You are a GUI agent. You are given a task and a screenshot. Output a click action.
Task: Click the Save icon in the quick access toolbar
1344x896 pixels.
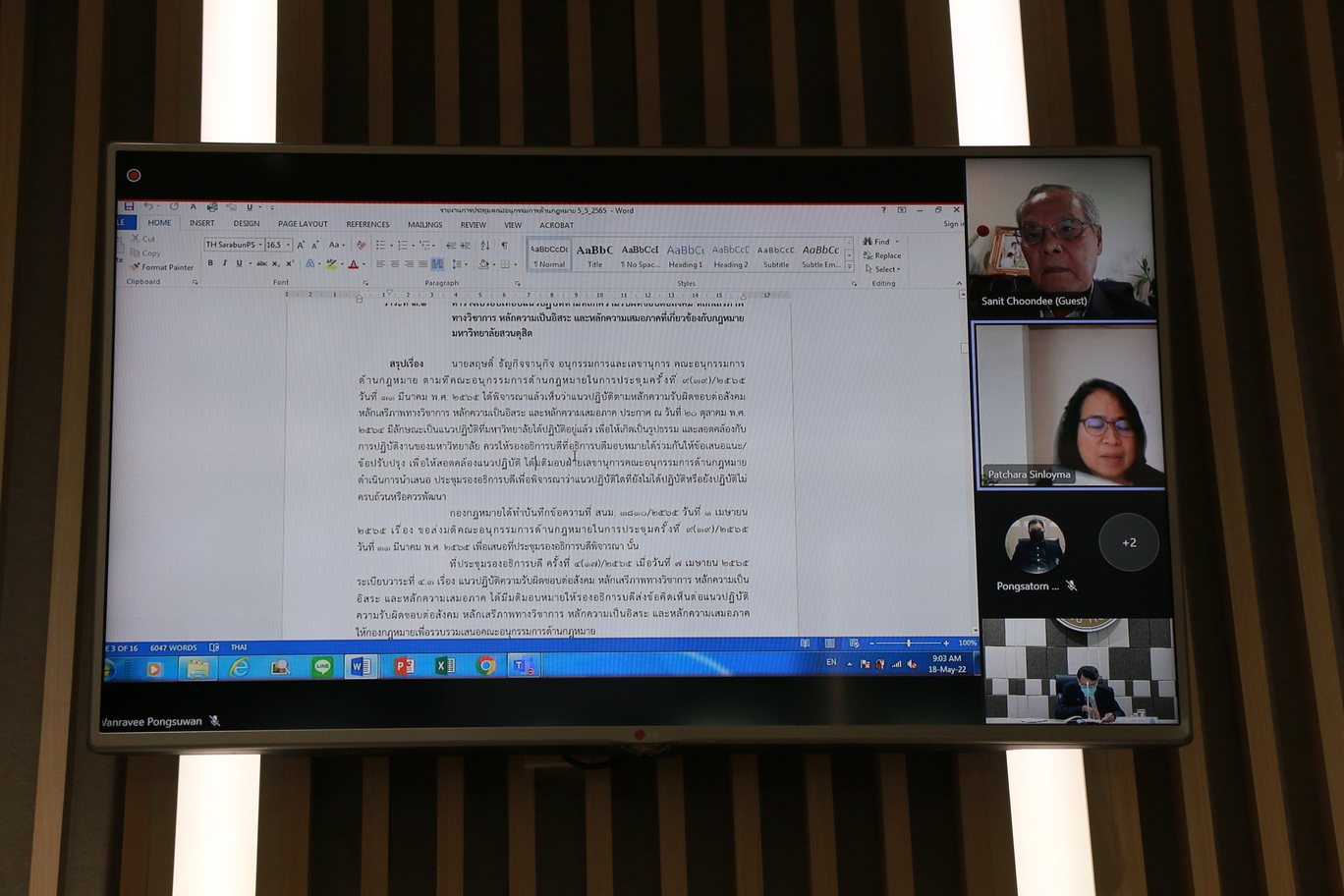pos(129,206)
